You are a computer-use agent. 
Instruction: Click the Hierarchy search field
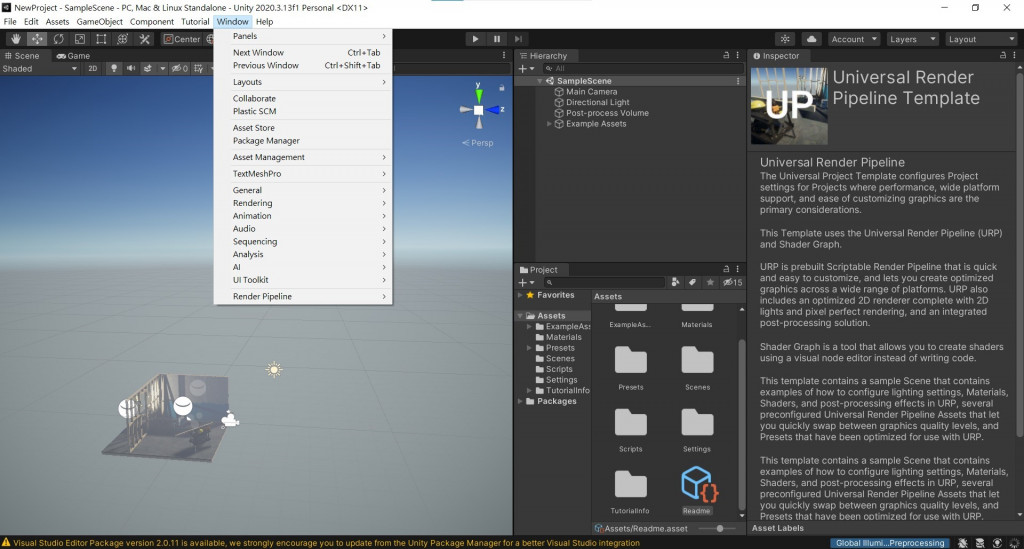tap(643, 69)
